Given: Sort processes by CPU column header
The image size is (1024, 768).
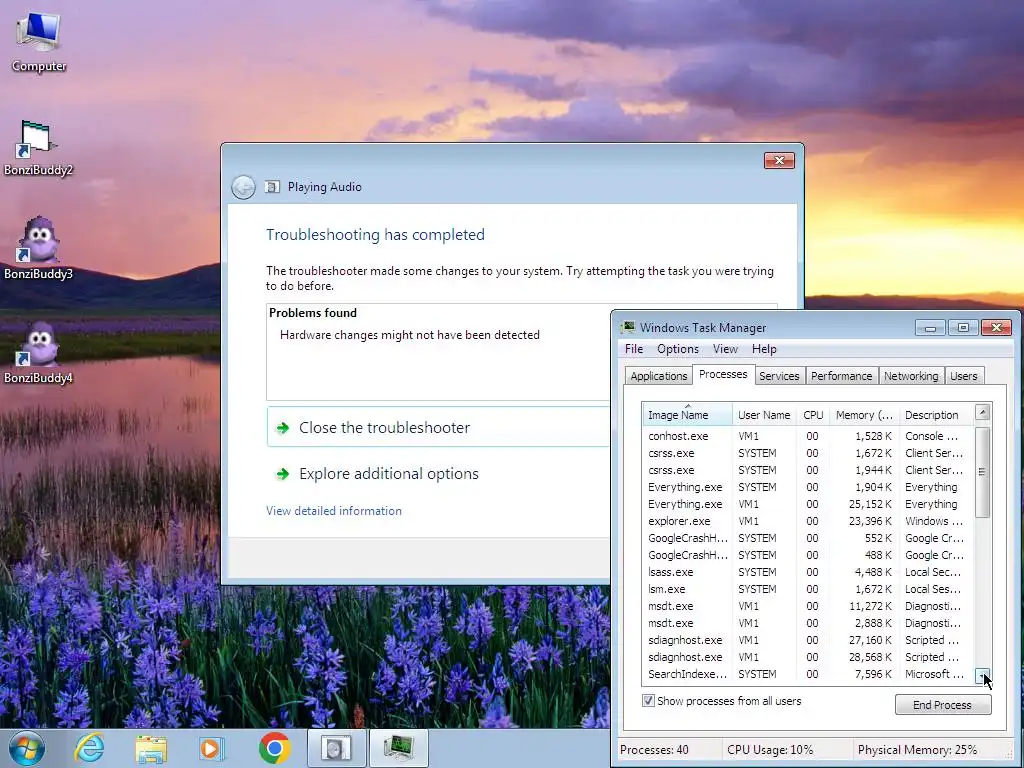Looking at the screenshot, I should [813, 415].
